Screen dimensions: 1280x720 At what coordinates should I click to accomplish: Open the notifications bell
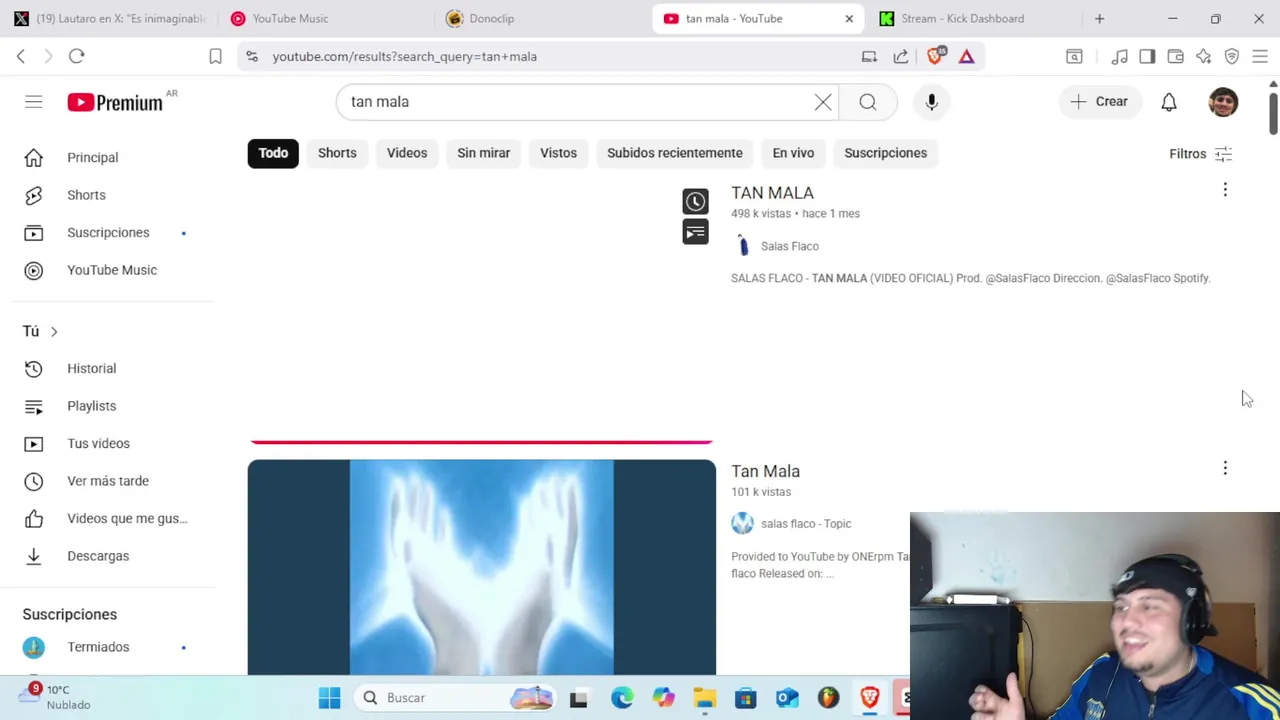tap(1169, 102)
